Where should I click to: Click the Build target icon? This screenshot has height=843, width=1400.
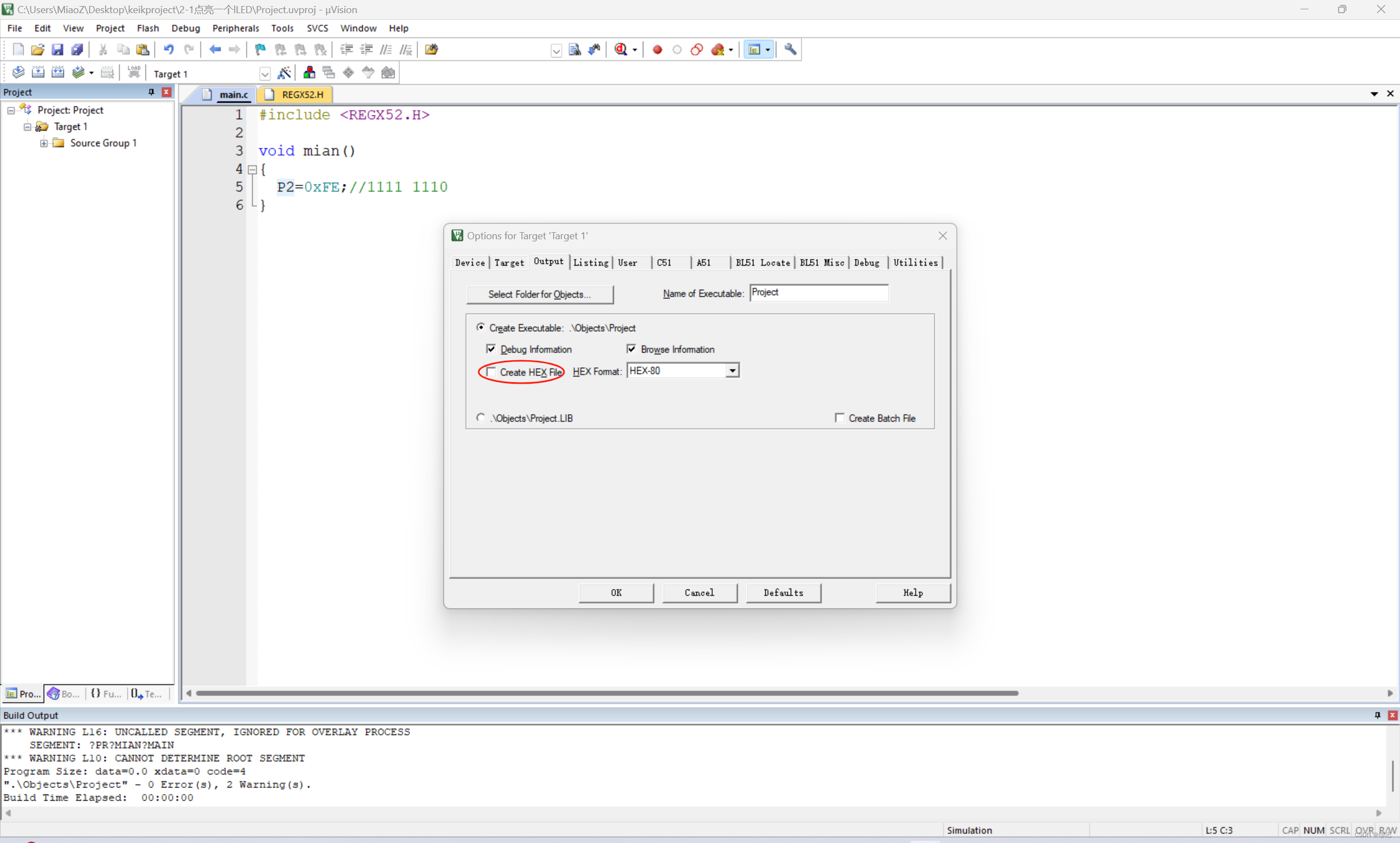point(38,72)
